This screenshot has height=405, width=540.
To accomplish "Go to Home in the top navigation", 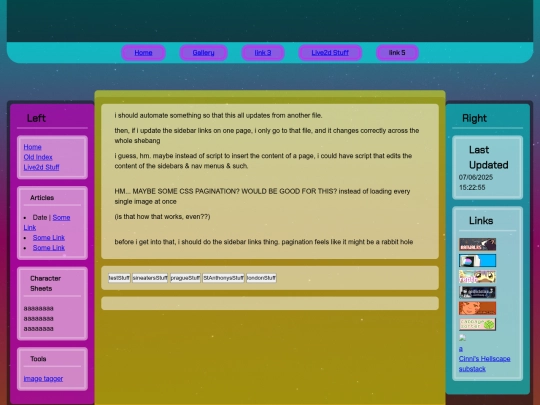I will point(143,53).
